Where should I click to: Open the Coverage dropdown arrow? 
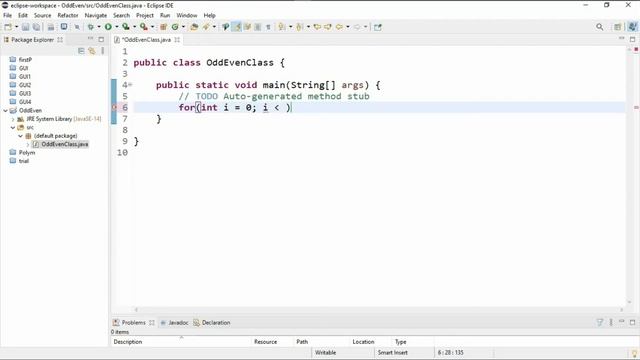tap(134, 27)
